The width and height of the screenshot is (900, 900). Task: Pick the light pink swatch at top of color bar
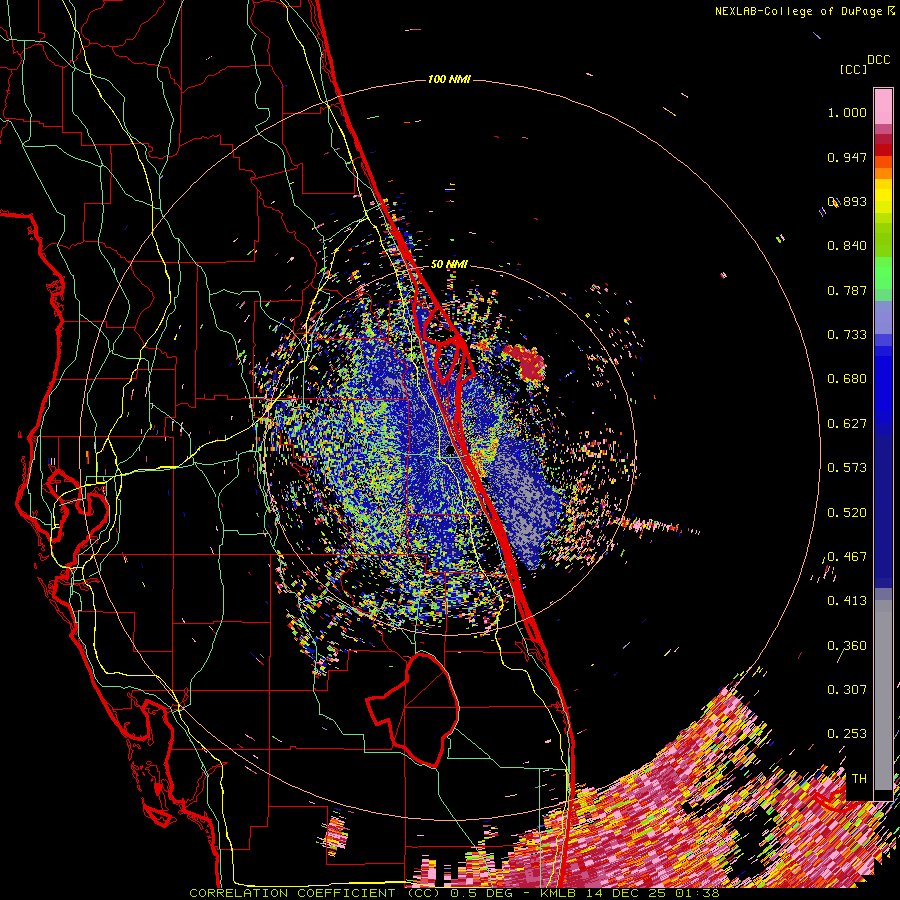(x=883, y=107)
